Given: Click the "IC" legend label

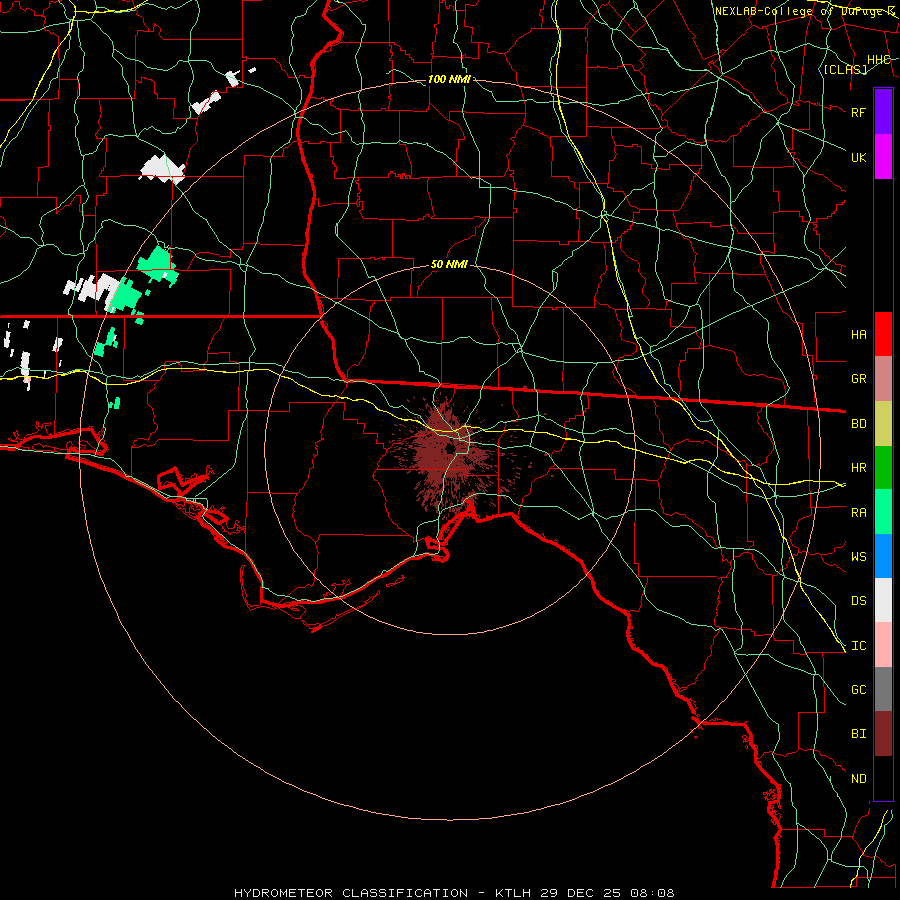Looking at the screenshot, I should point(859,646).
